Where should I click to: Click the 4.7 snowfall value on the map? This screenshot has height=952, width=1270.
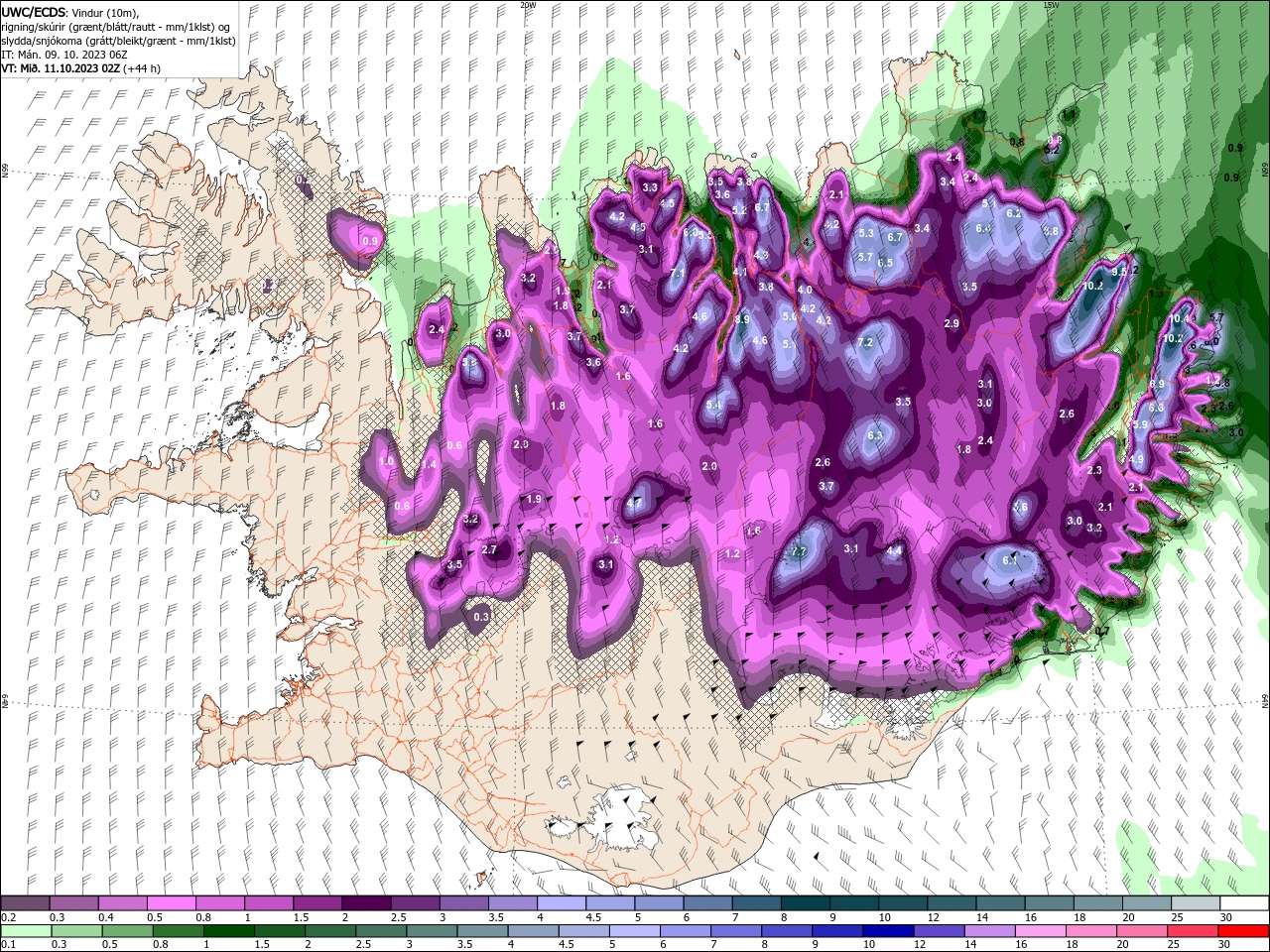coord(633,503)
